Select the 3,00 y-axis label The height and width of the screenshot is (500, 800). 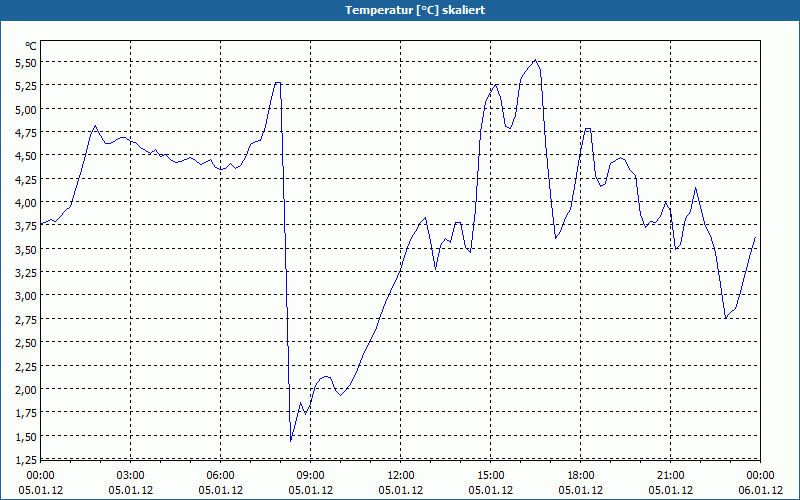(26, 296)
